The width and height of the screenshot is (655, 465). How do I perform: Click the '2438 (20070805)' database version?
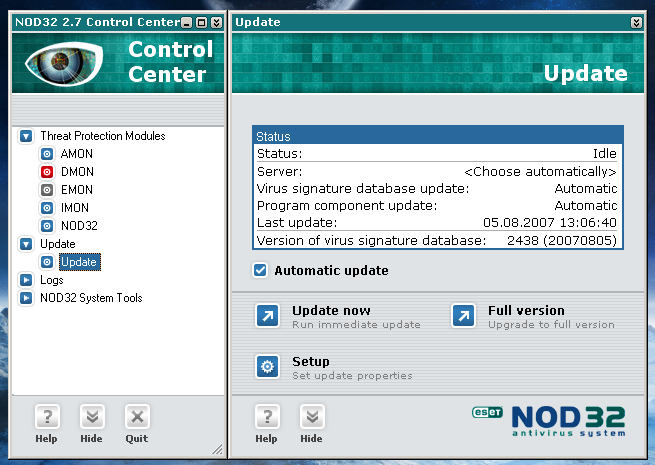562,241
